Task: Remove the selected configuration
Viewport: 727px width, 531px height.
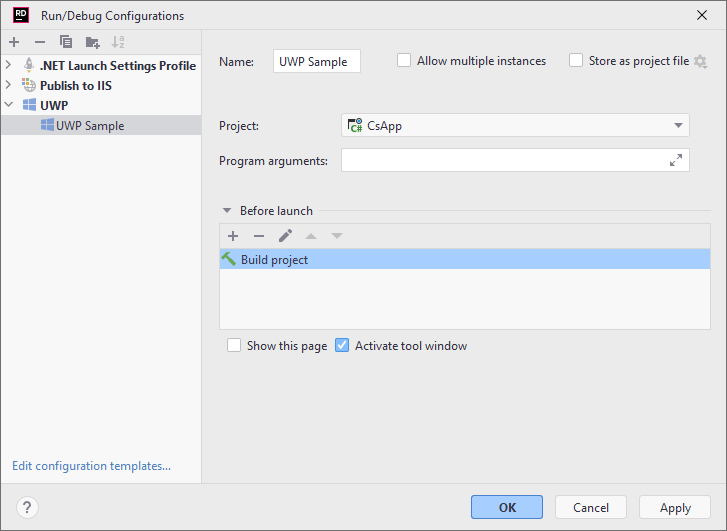Action: (40, 42)
